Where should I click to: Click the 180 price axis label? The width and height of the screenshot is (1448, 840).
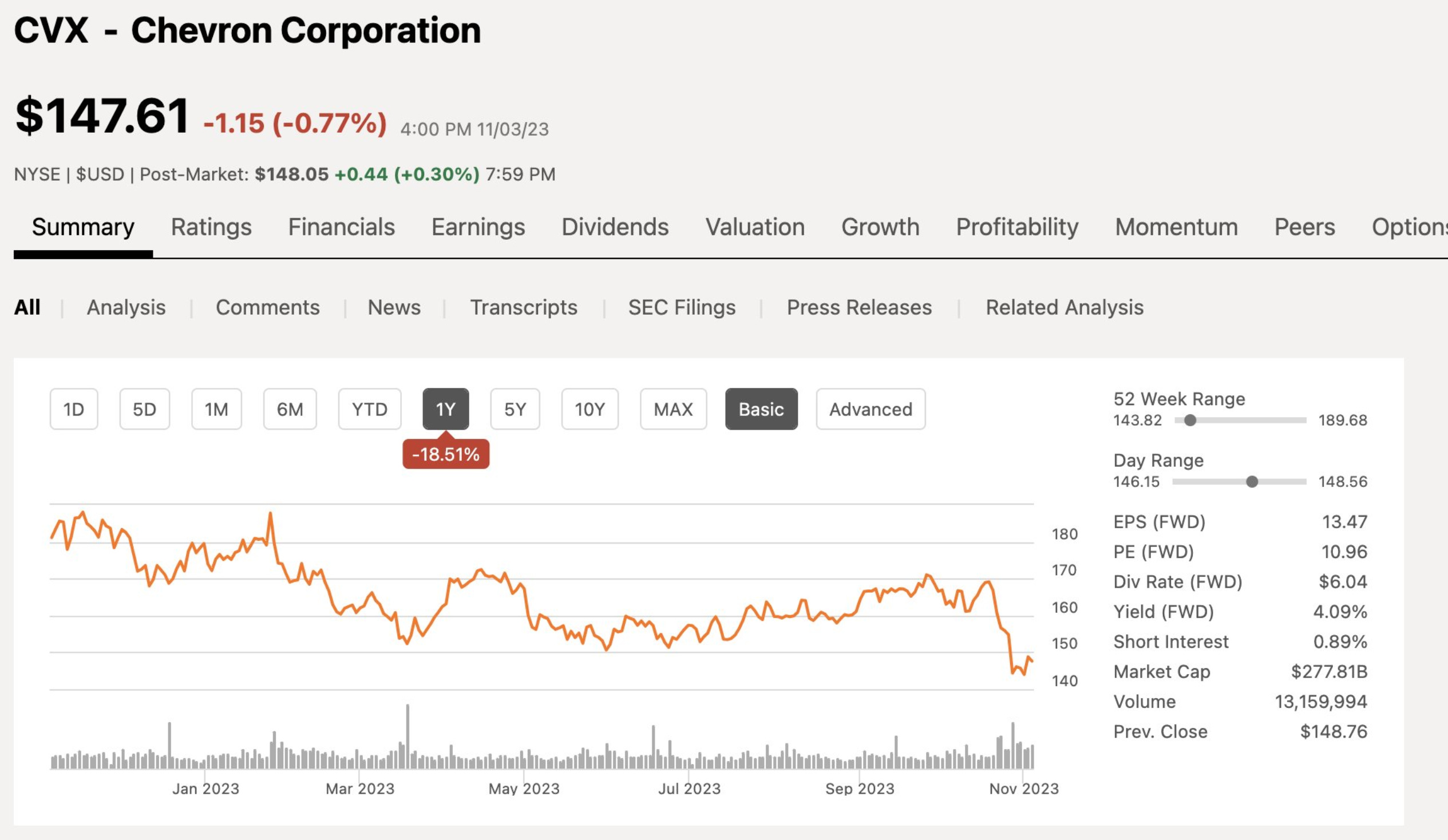click(1065, 534)
